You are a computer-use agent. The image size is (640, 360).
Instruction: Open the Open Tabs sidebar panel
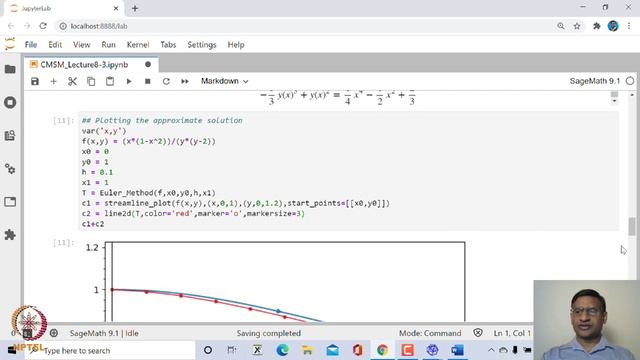[10, 202]
